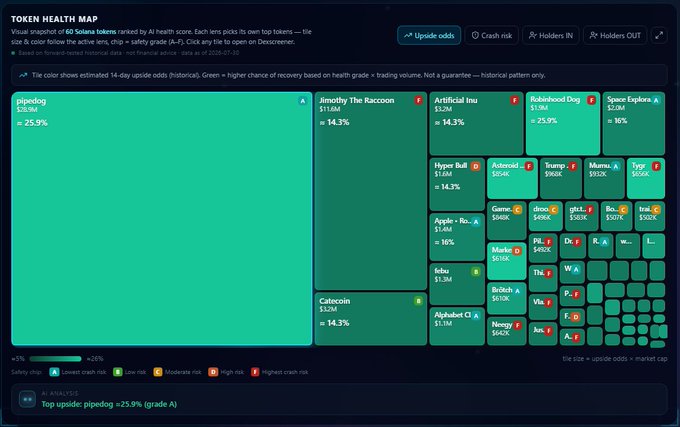The width and height of the screenshot is (680, 427).
Task: Click the upside odds color gradient bar
Action: tap(55, 359)
